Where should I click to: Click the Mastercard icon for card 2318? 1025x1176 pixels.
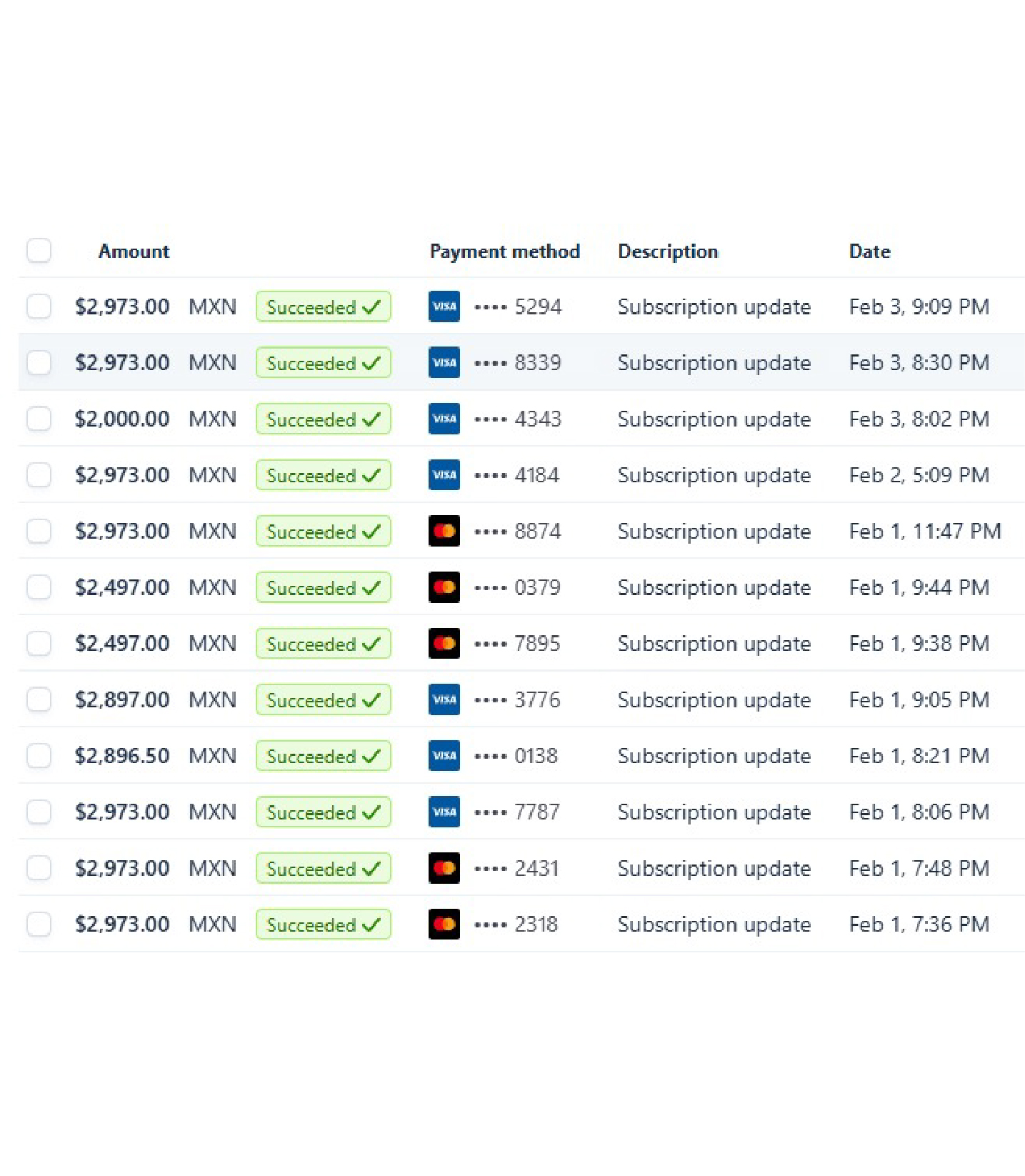(444, 924)
